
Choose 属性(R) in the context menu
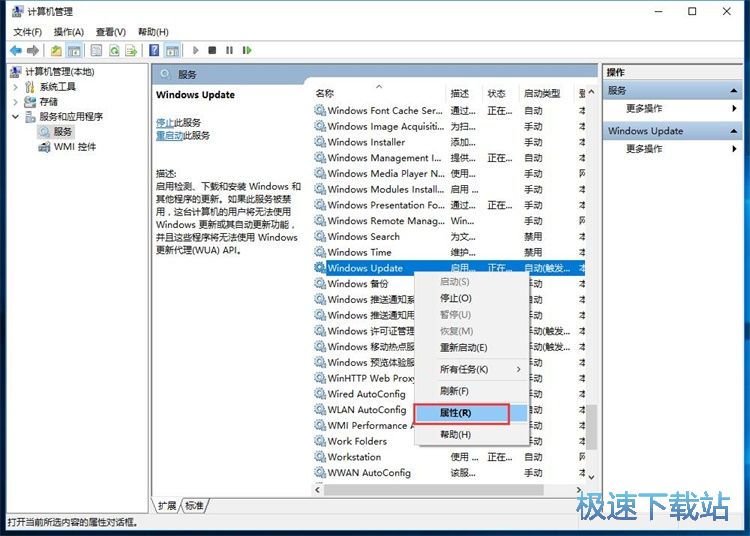[x=471, y=413]
